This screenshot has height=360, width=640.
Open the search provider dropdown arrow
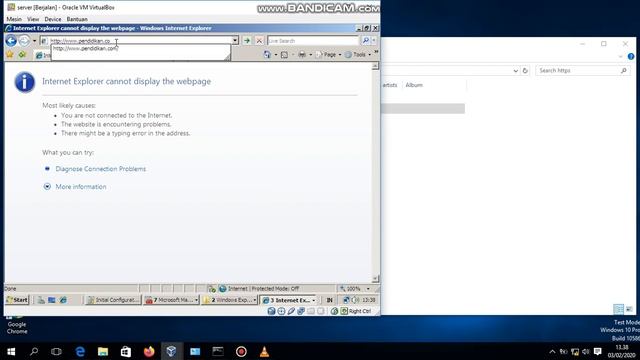coord(374,41)
